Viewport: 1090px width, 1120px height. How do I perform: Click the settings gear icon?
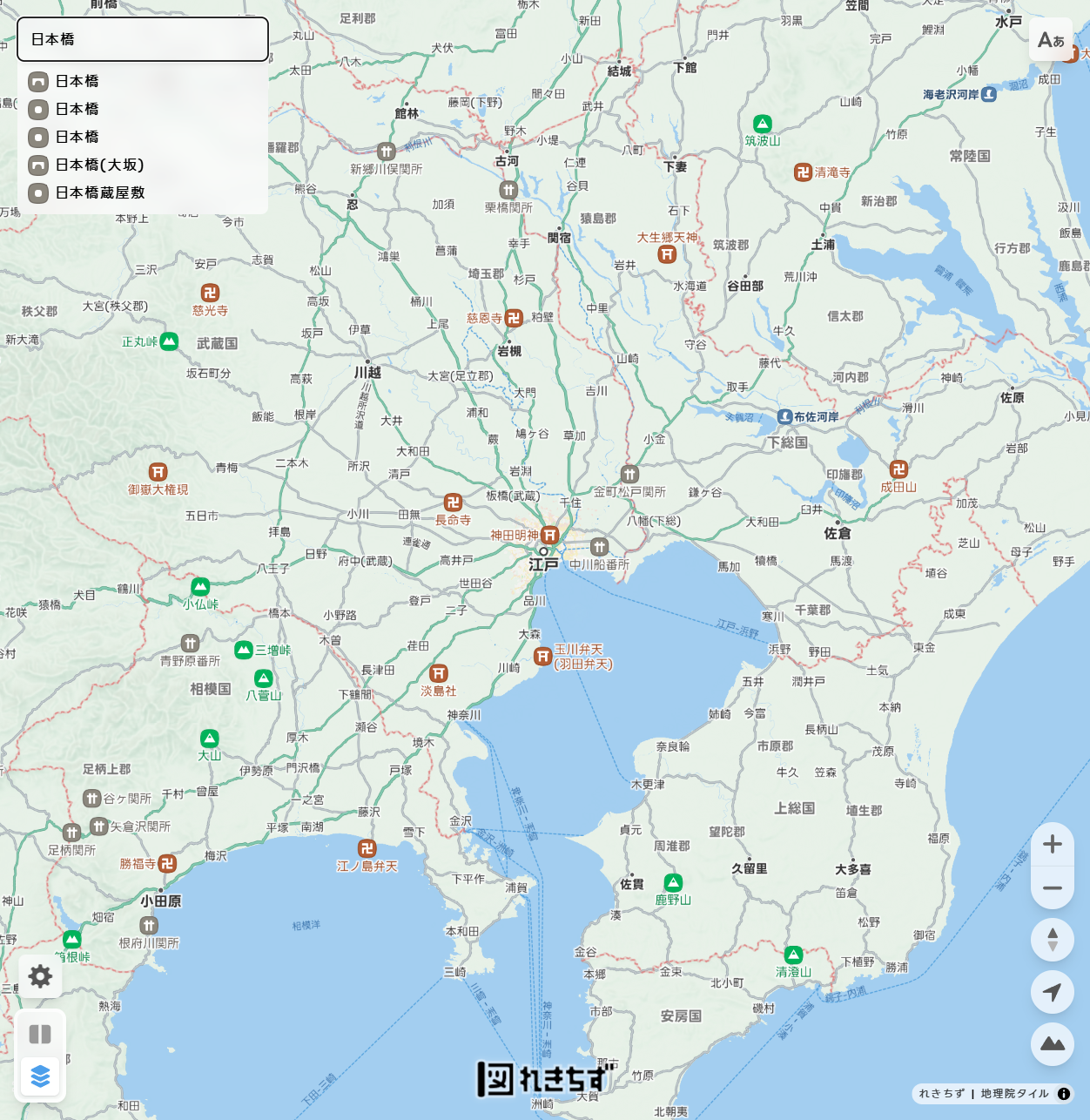(x=40, y=976)
